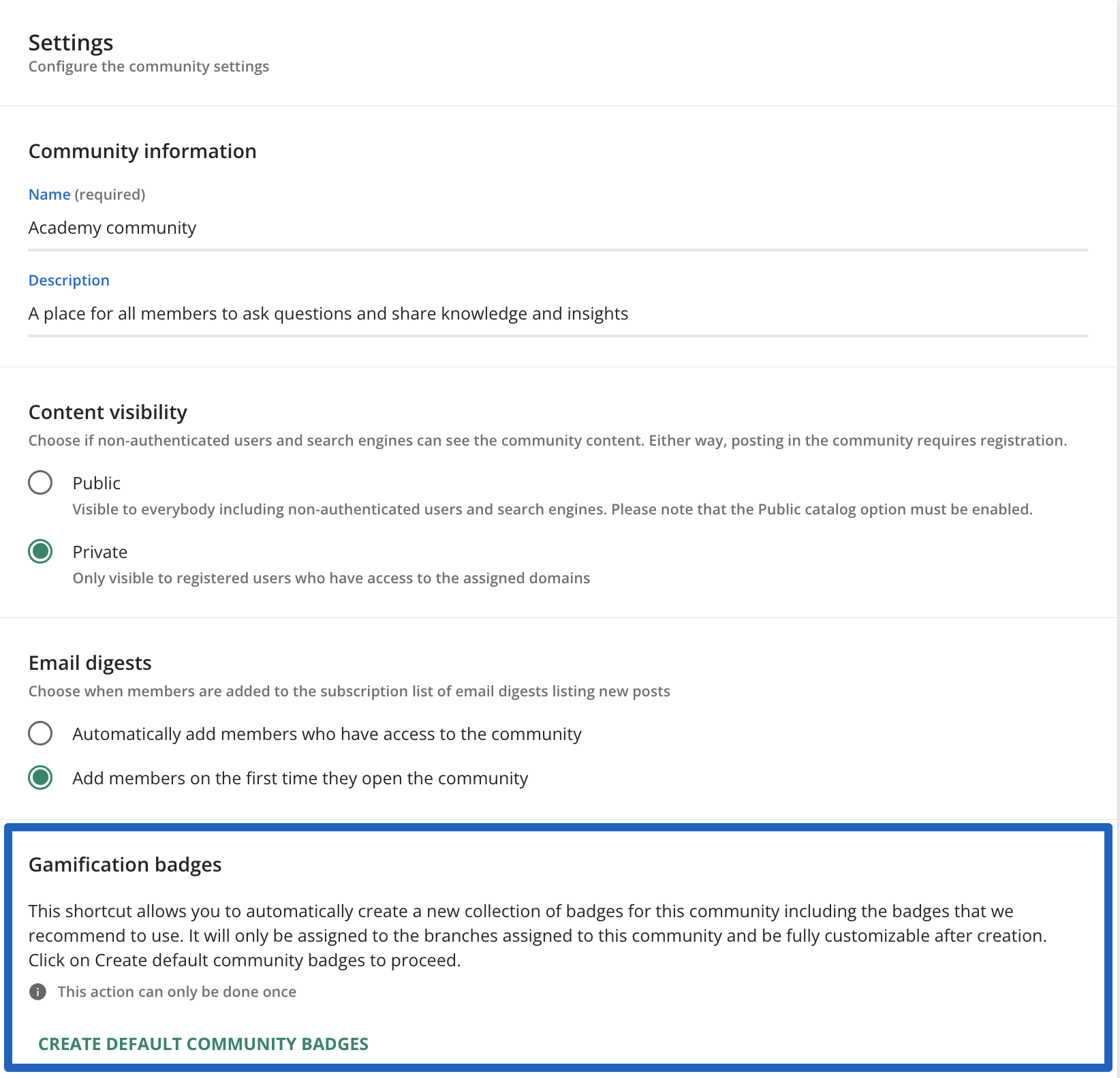Click the Settings page title

click(x=71, y=43)
